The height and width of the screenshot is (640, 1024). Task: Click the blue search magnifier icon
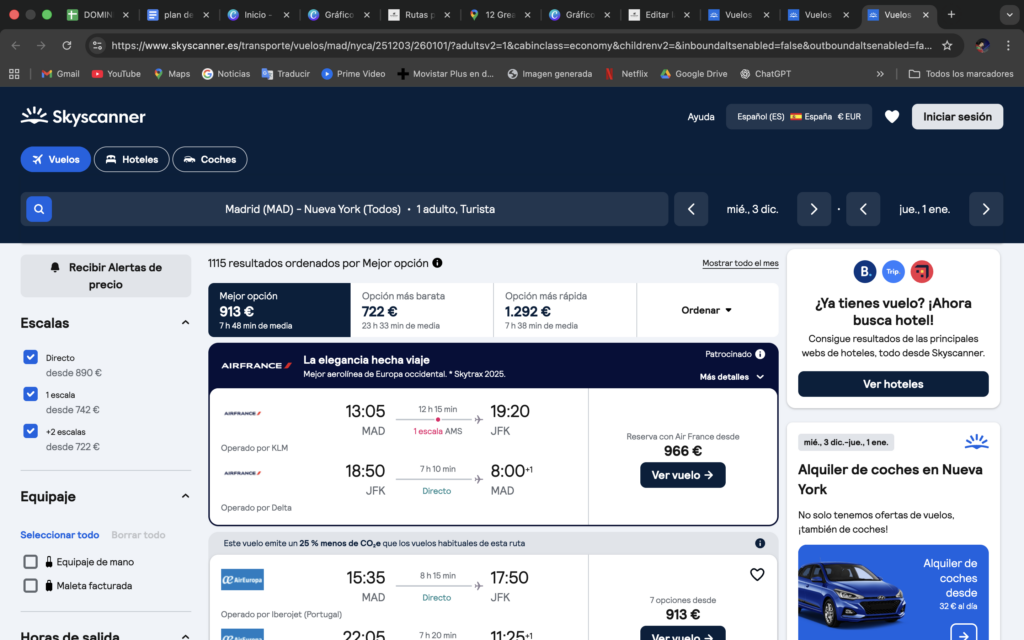coord(38,209)
